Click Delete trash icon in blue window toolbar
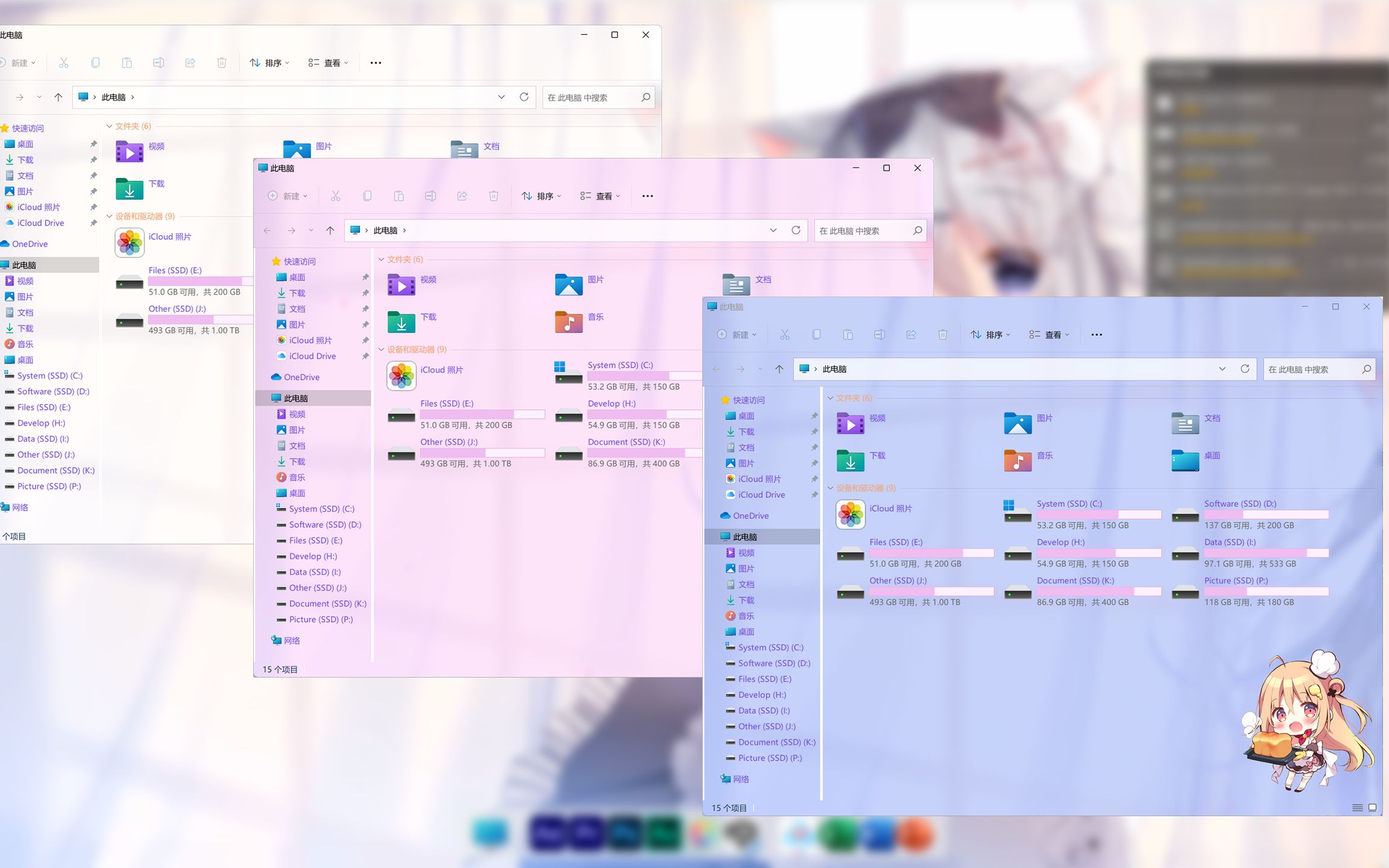Screen dimensions: 1389x868 tap(943, 335)
